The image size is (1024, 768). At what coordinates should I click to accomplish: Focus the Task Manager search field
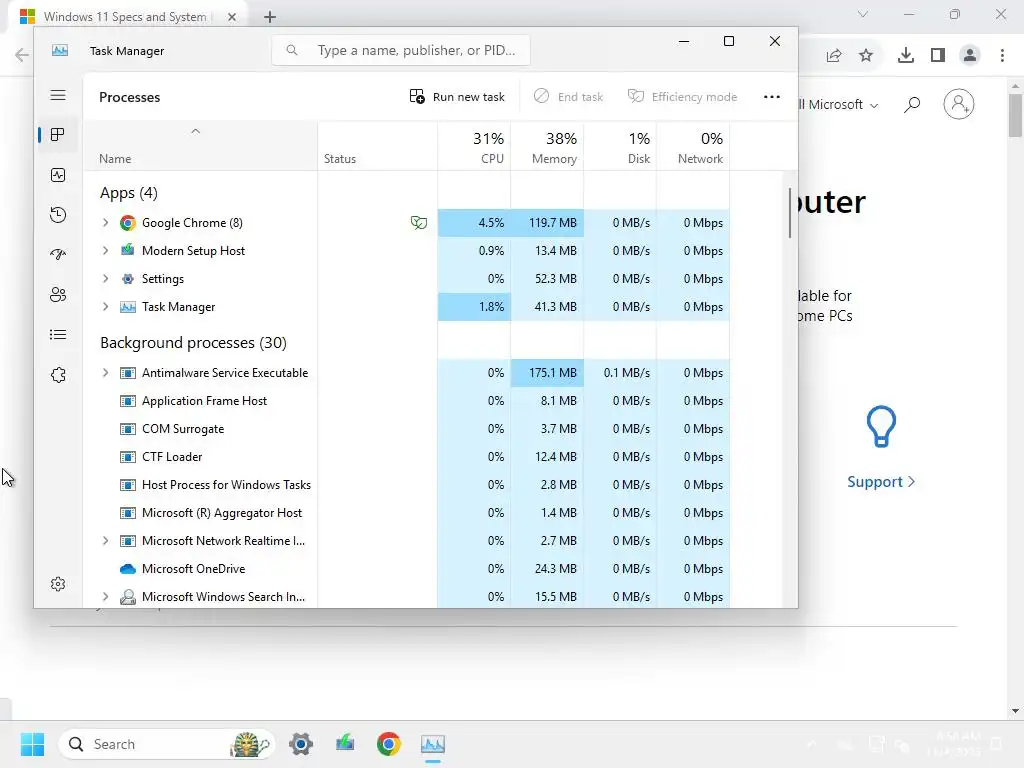point(401,50)
